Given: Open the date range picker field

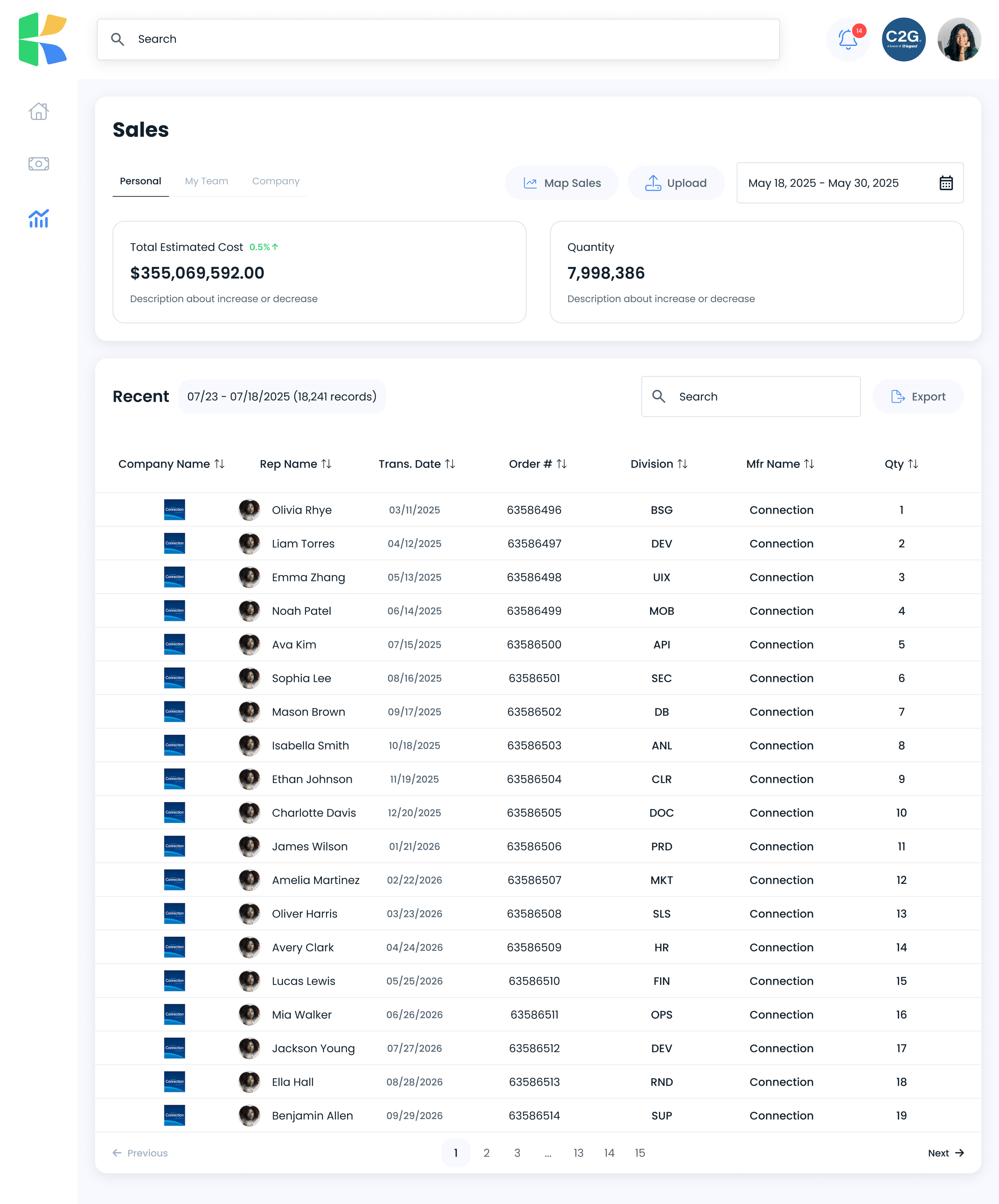Looking at the screenshot, I should 850,183.
